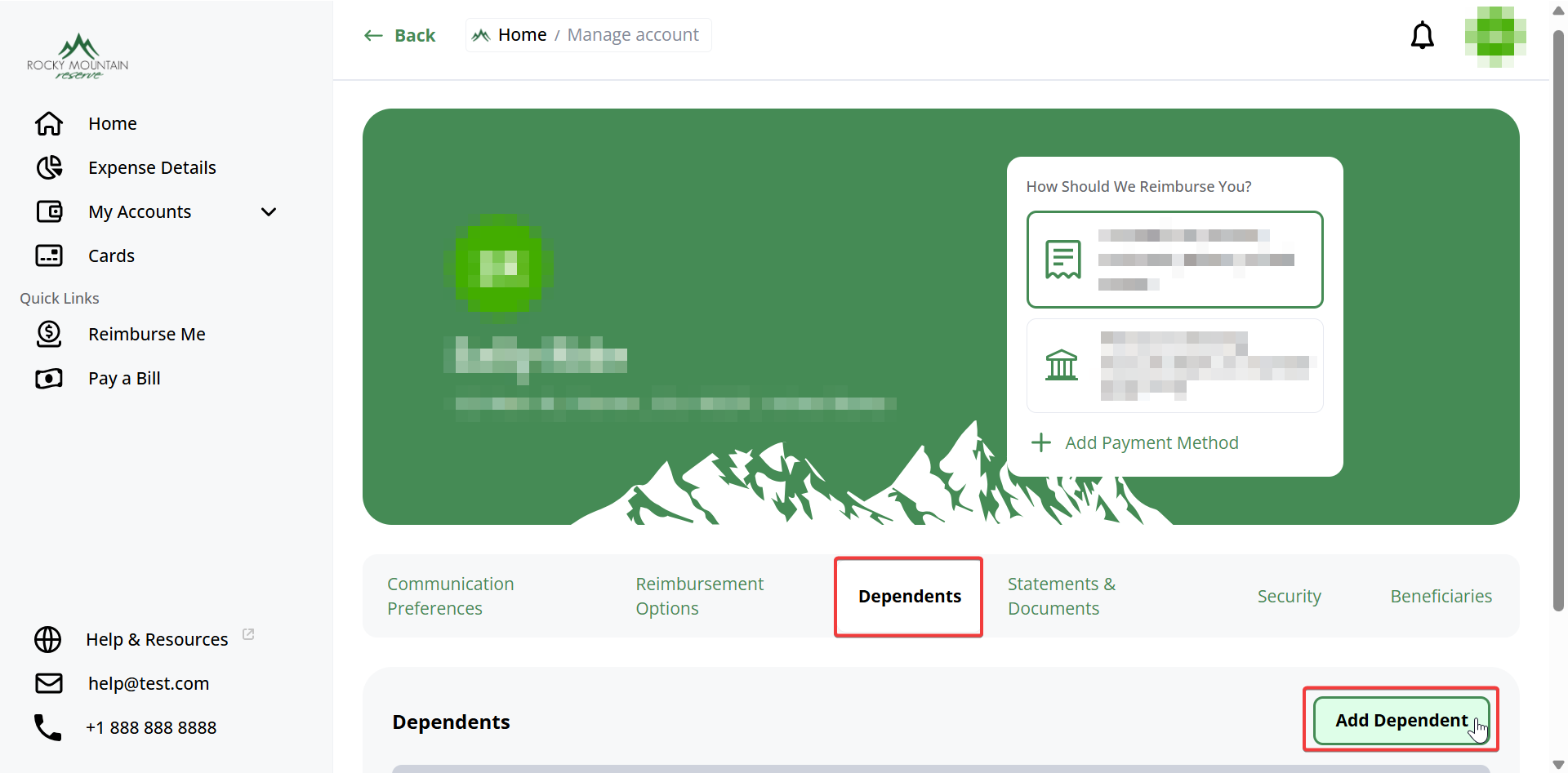The height and width of the screenshot is (773, 1568).
Task: Open the user avatar in top right
Action: tap(1495, 37)
